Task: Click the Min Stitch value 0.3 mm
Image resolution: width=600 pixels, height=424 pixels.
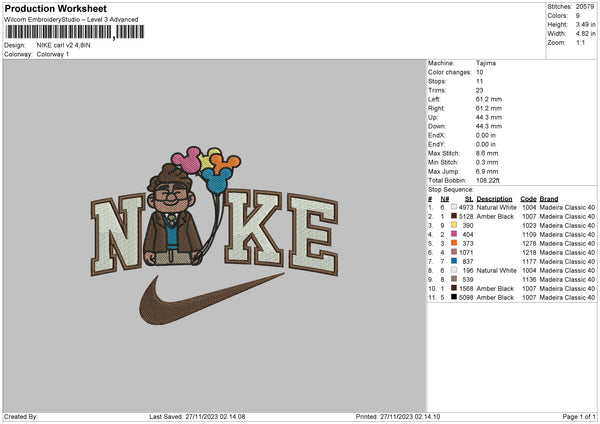Action: click(487, 162)
